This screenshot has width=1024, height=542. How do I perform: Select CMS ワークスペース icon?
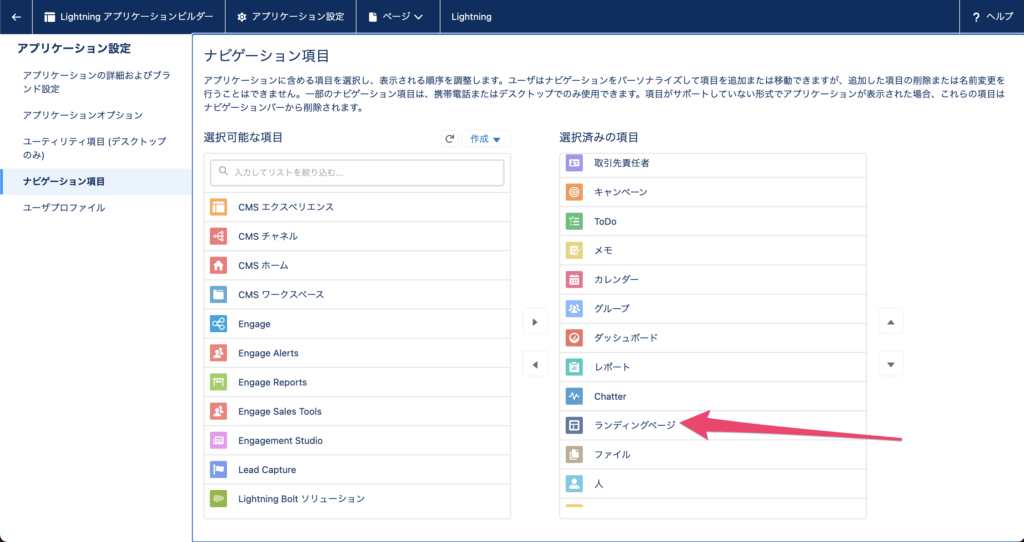pos(218,295)
